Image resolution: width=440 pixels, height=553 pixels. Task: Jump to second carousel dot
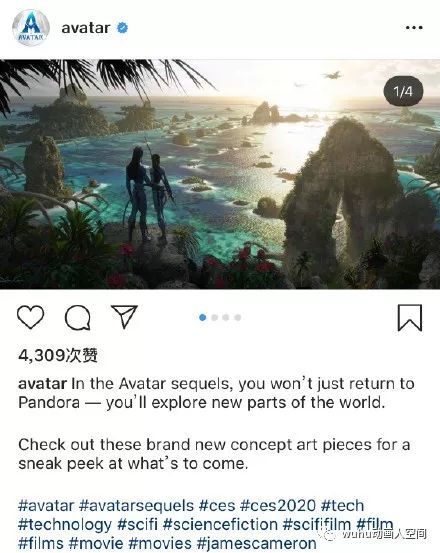tap(214, 317)
